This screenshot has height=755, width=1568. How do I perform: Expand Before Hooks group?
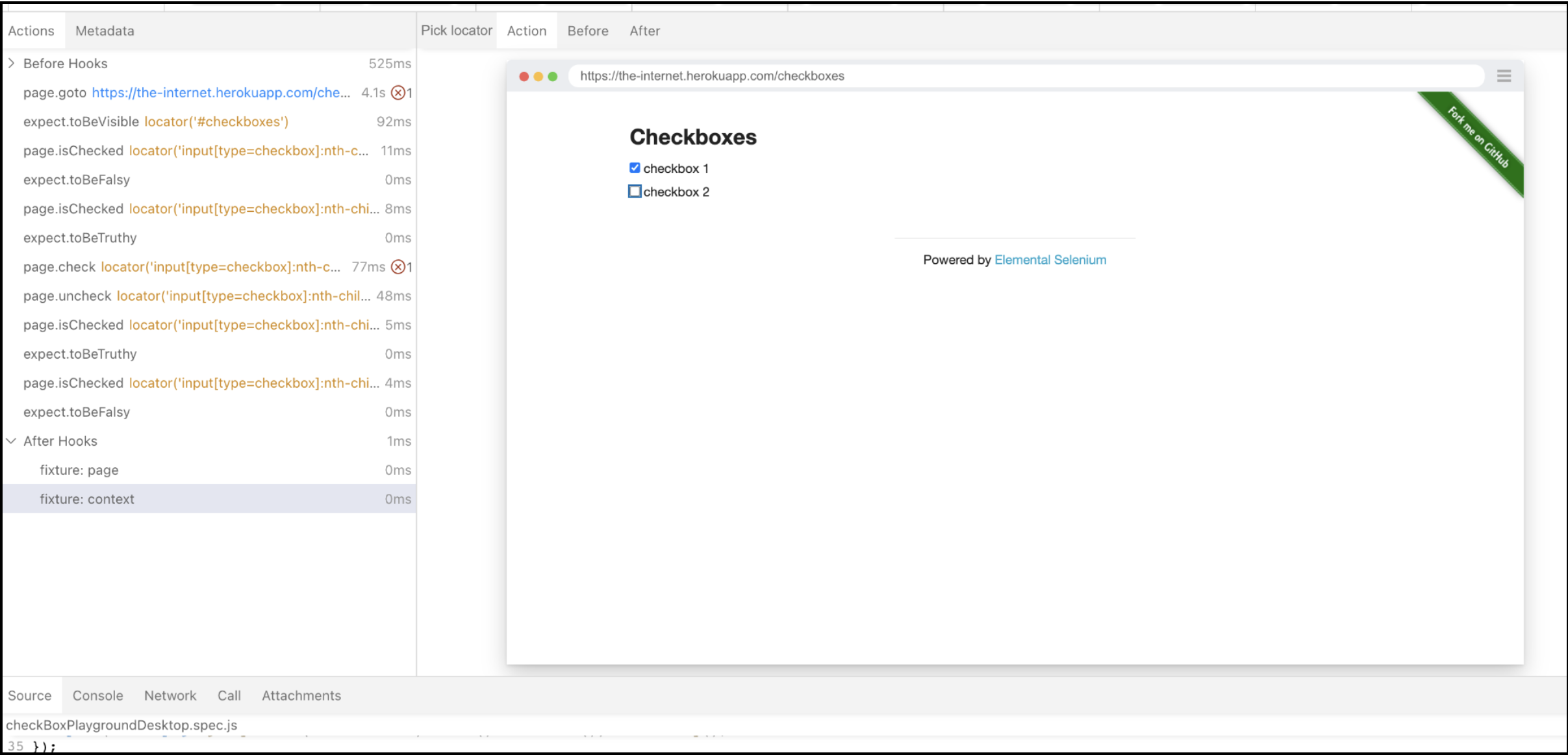point(12,64)
